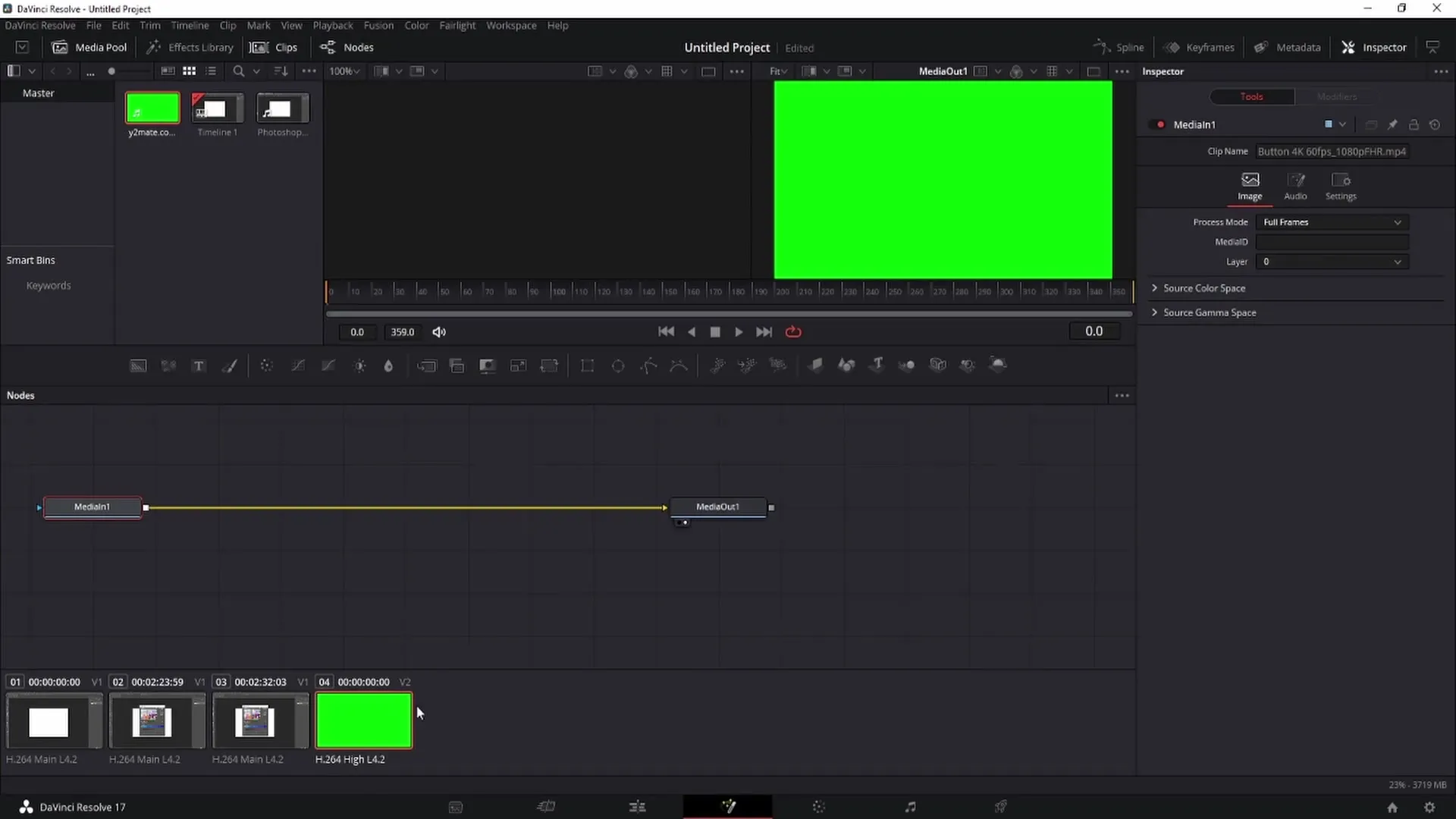Open Playback menu in menu bar
Screen dimensions: 1456x819
tap(334, 25)
